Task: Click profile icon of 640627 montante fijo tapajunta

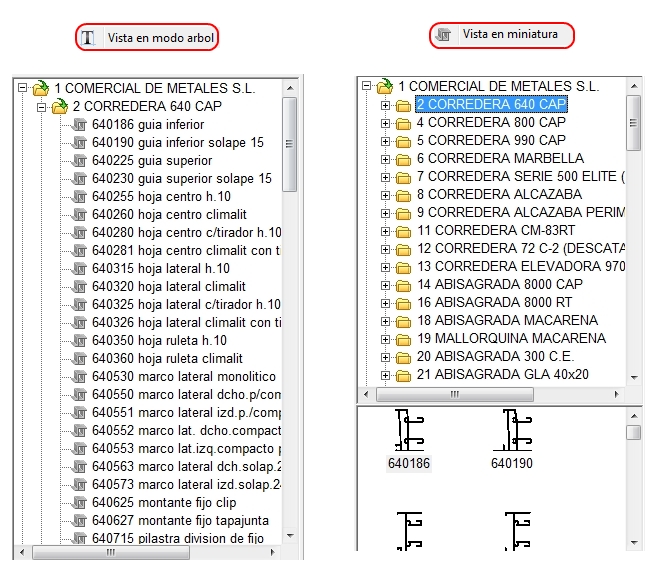Action: coord(79,521)
